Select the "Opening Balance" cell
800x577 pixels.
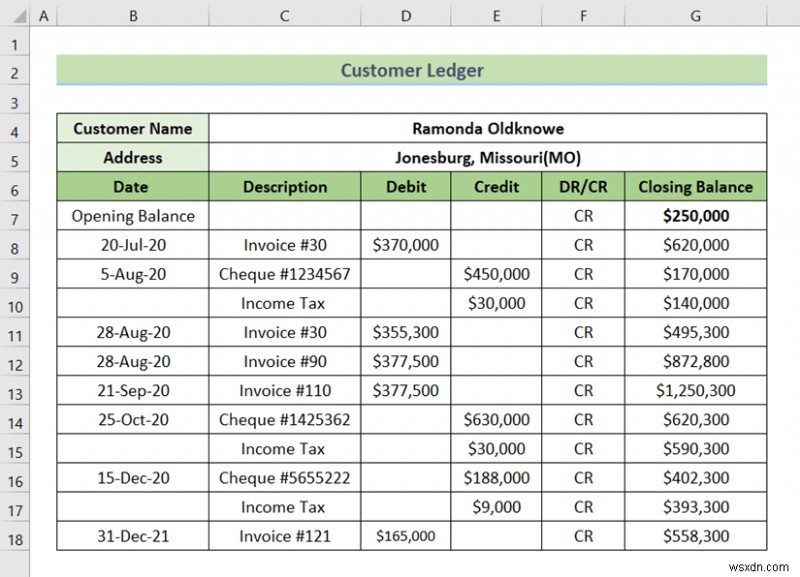(x=132, y=216)
